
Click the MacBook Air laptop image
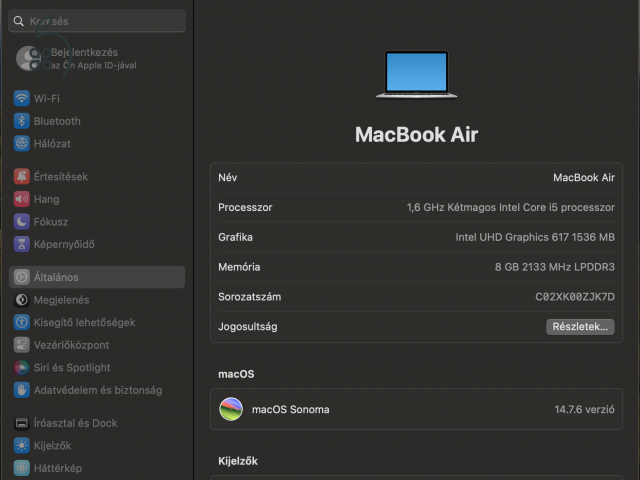(416, 74)
